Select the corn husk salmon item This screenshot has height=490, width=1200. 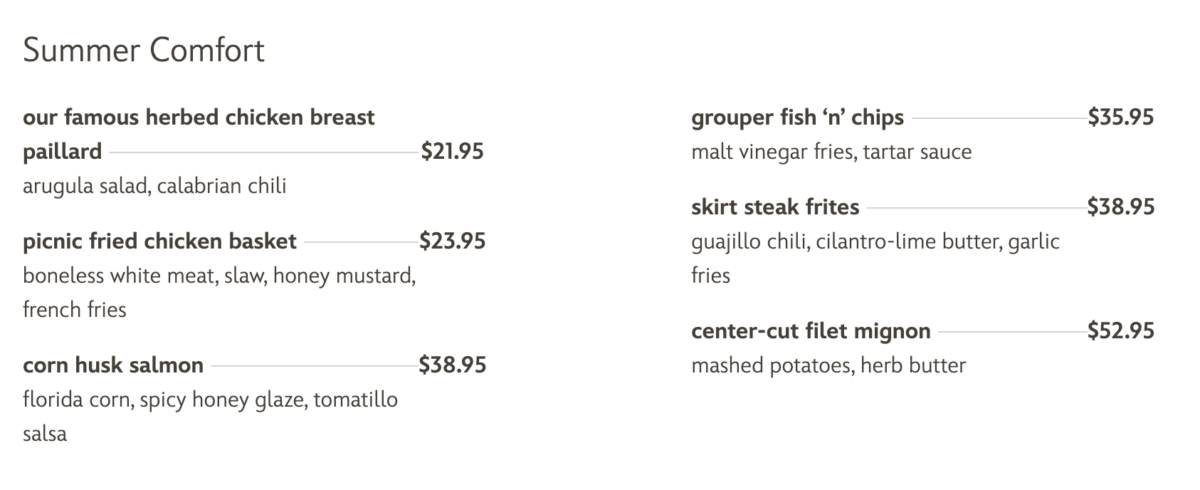coord(113,365)
